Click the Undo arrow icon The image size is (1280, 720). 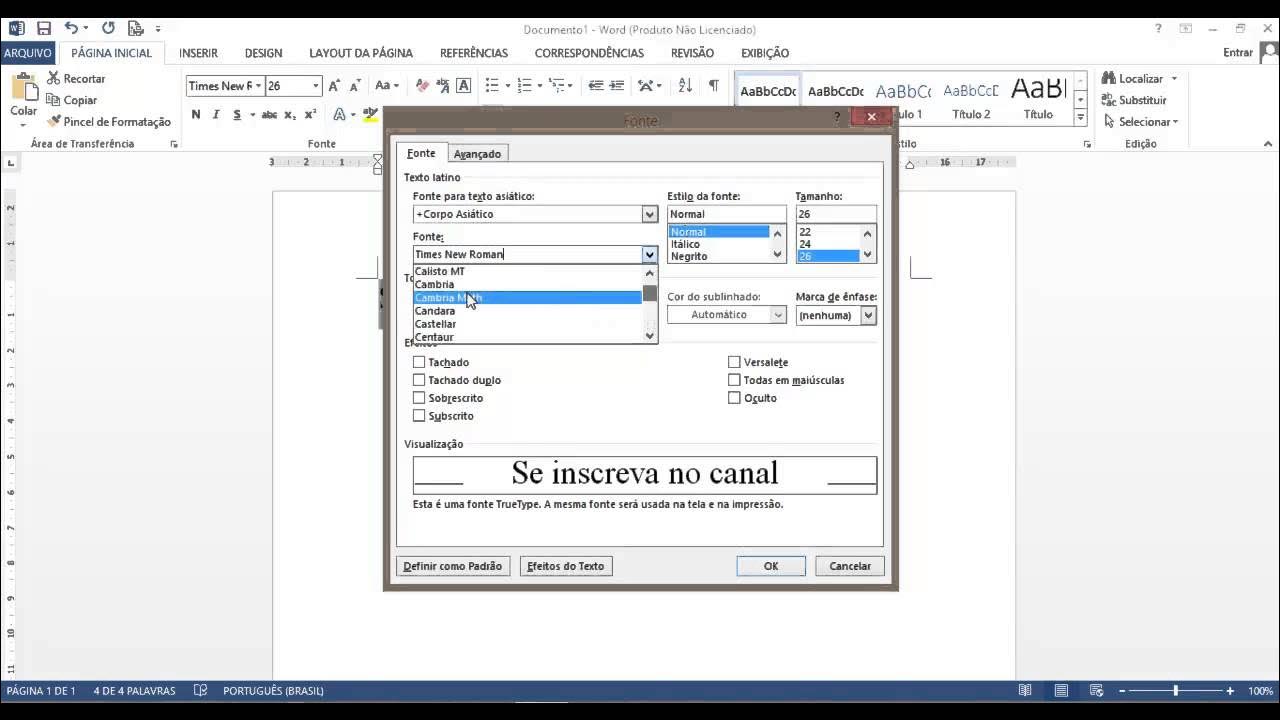pos(71,29)
